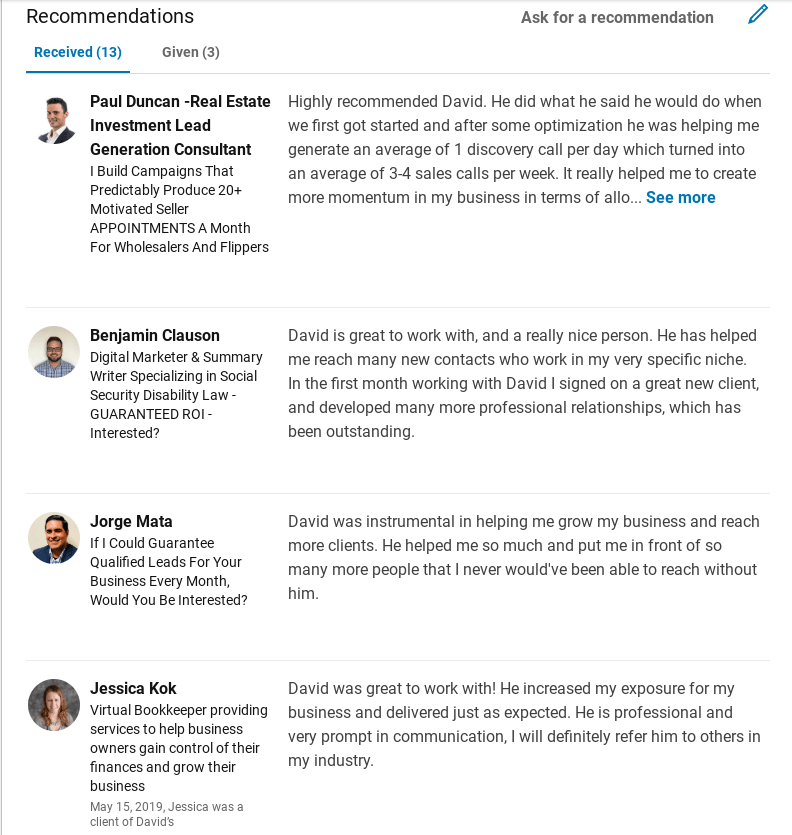Open Paul Duncan's profile photo

click(54, 120)
